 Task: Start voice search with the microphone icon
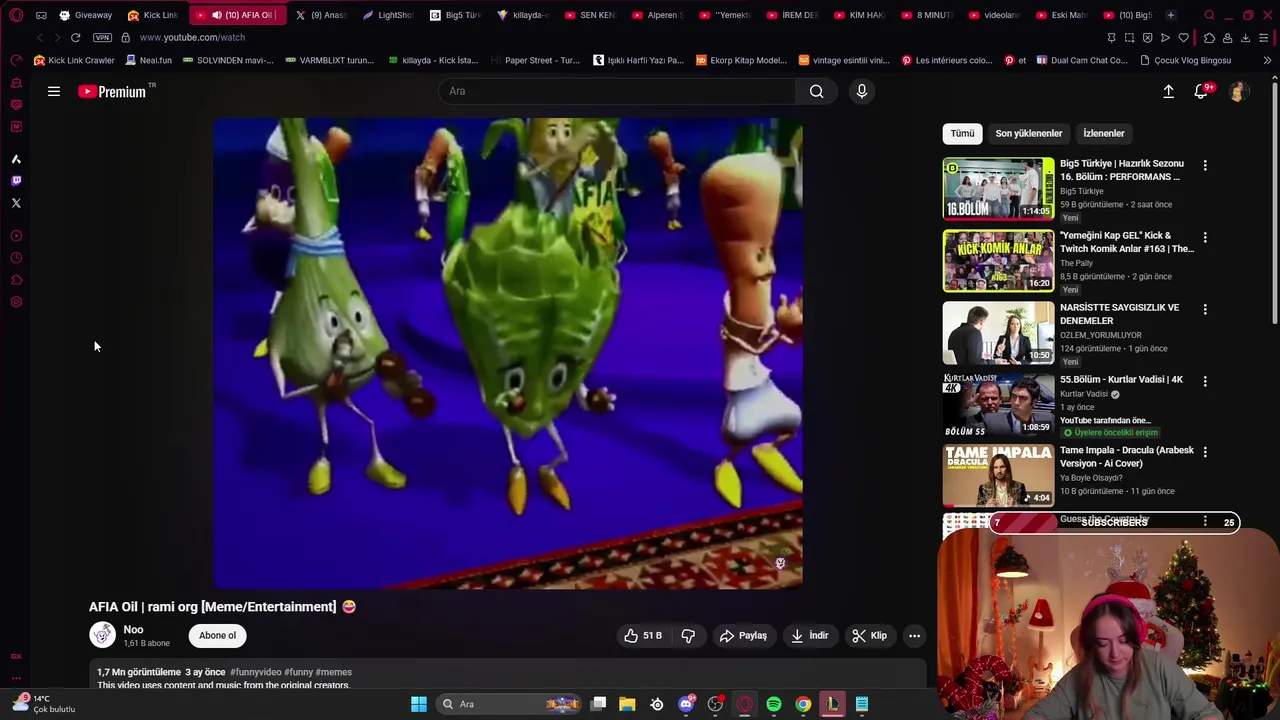tap(861, 91)
